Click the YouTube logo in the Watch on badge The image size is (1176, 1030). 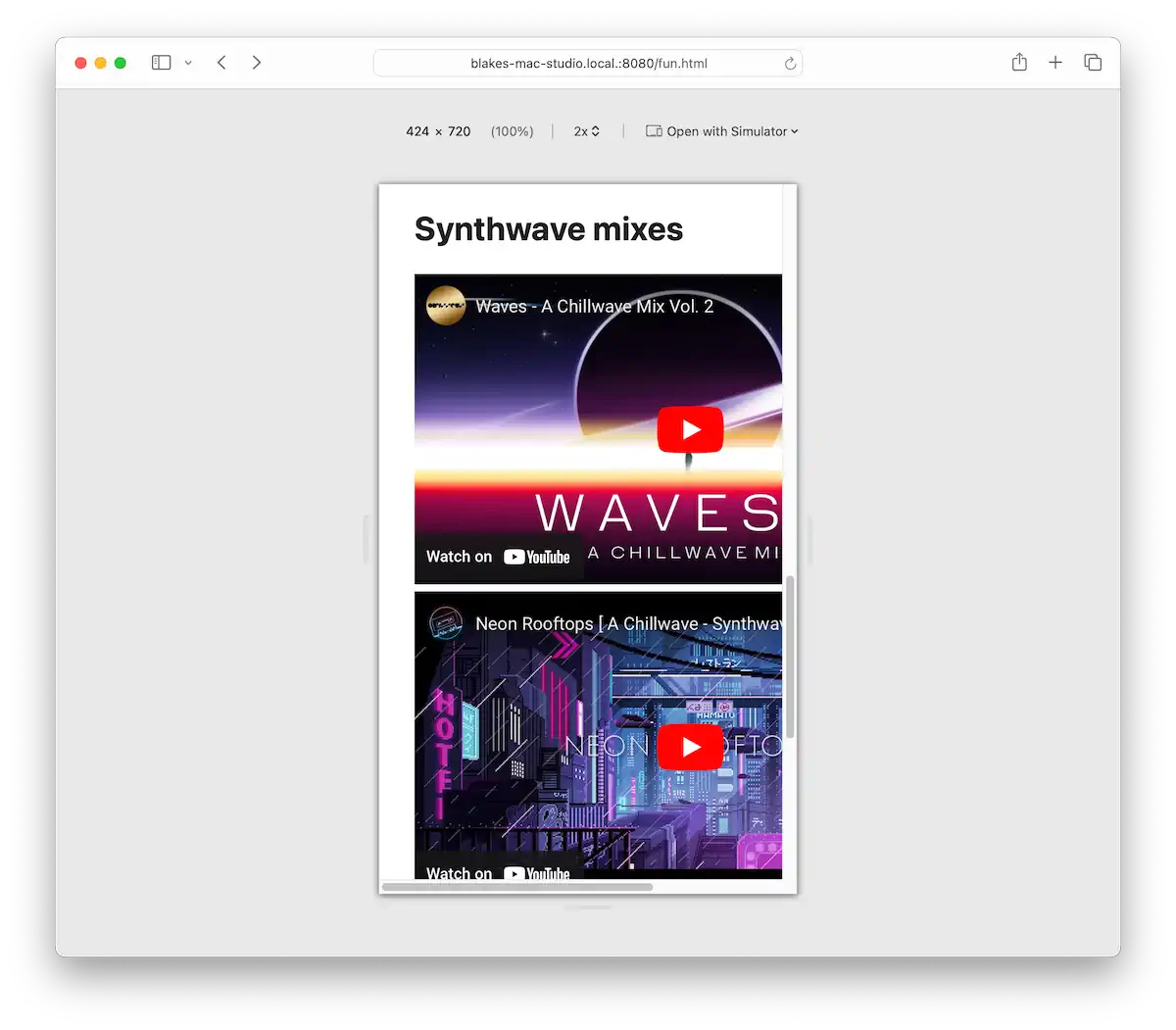537,556
